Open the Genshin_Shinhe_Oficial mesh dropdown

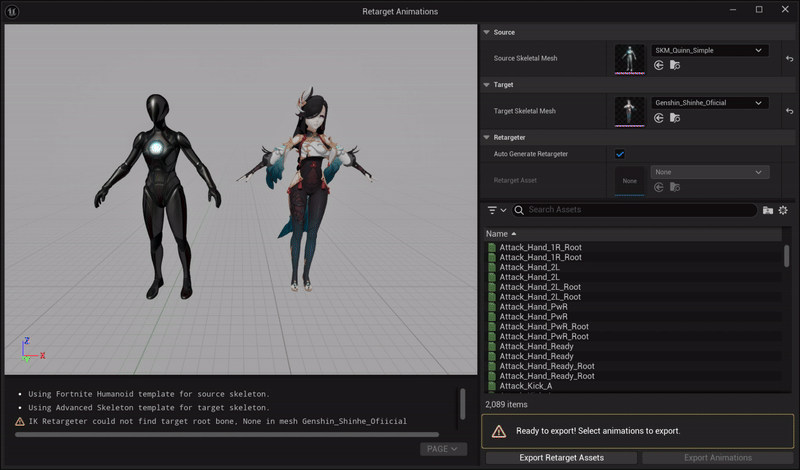(709, 103)
